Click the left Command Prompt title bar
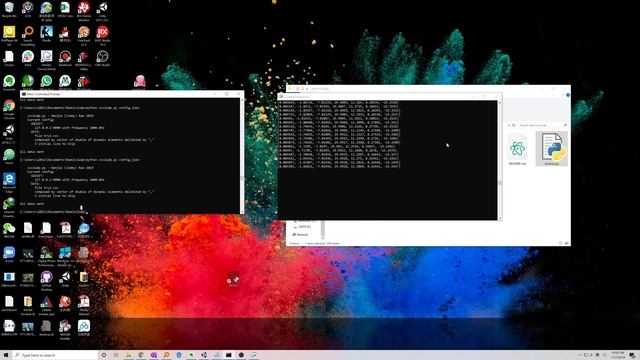The image size is (640, 360). click(132, 94)
